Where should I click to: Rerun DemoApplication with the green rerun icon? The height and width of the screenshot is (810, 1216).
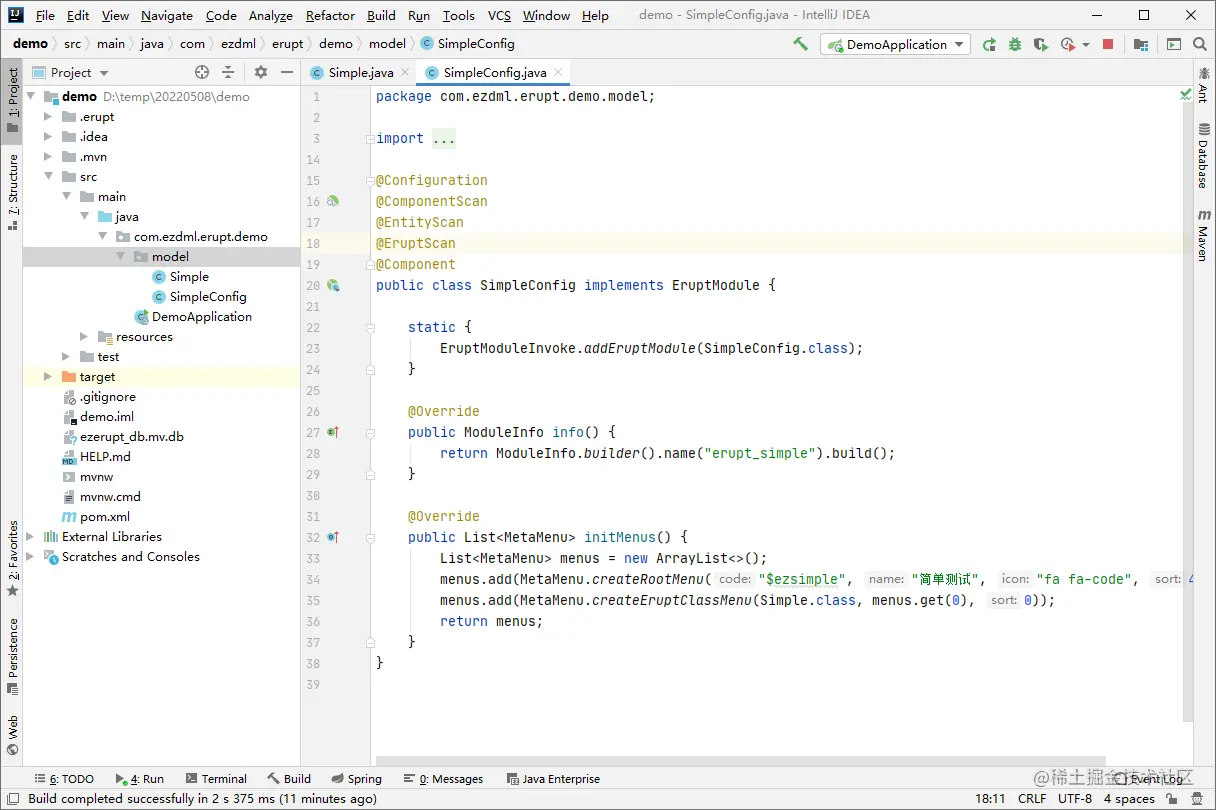(x=989, y=44)
